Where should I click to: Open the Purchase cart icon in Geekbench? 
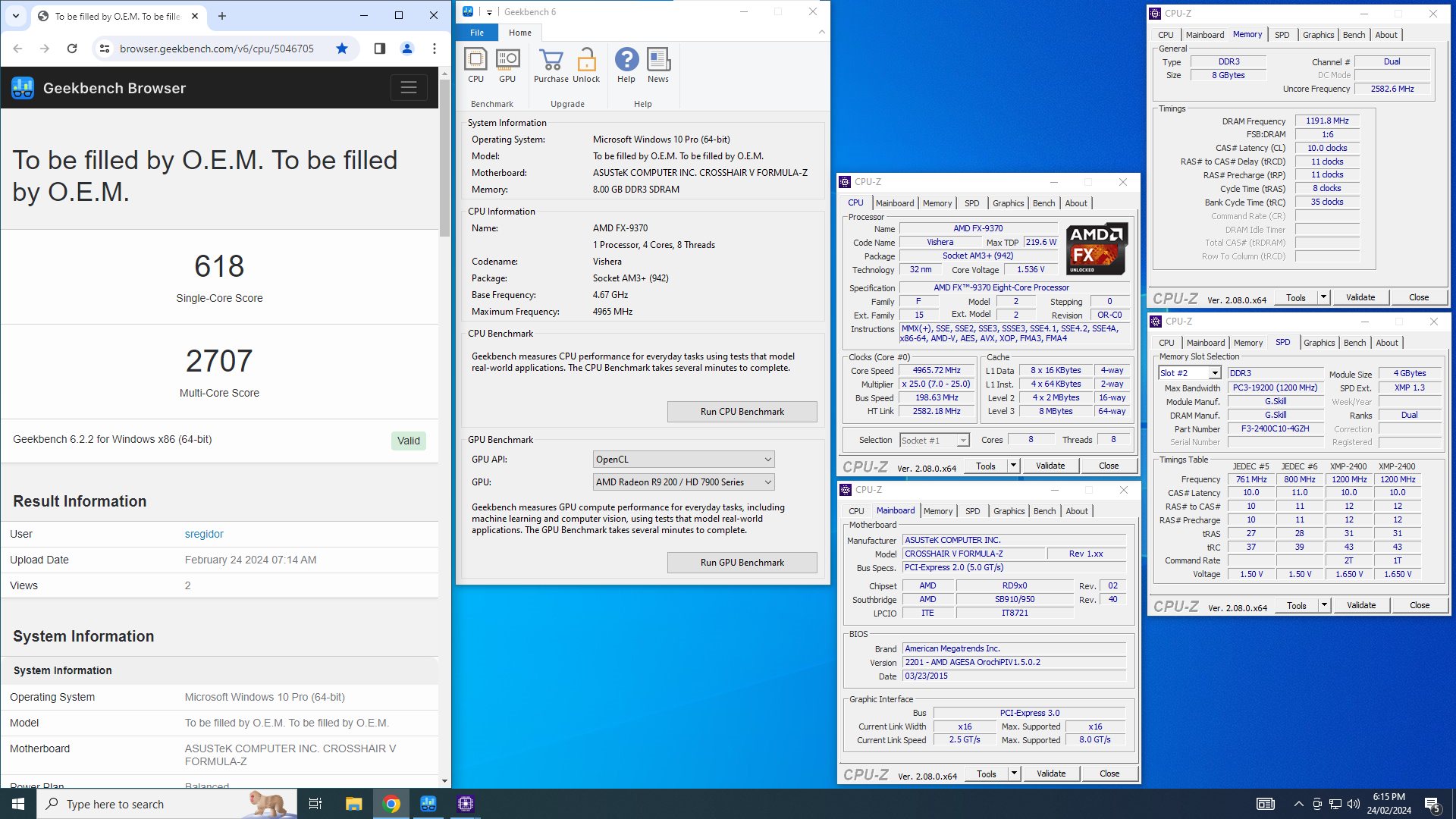click(551, 66)
